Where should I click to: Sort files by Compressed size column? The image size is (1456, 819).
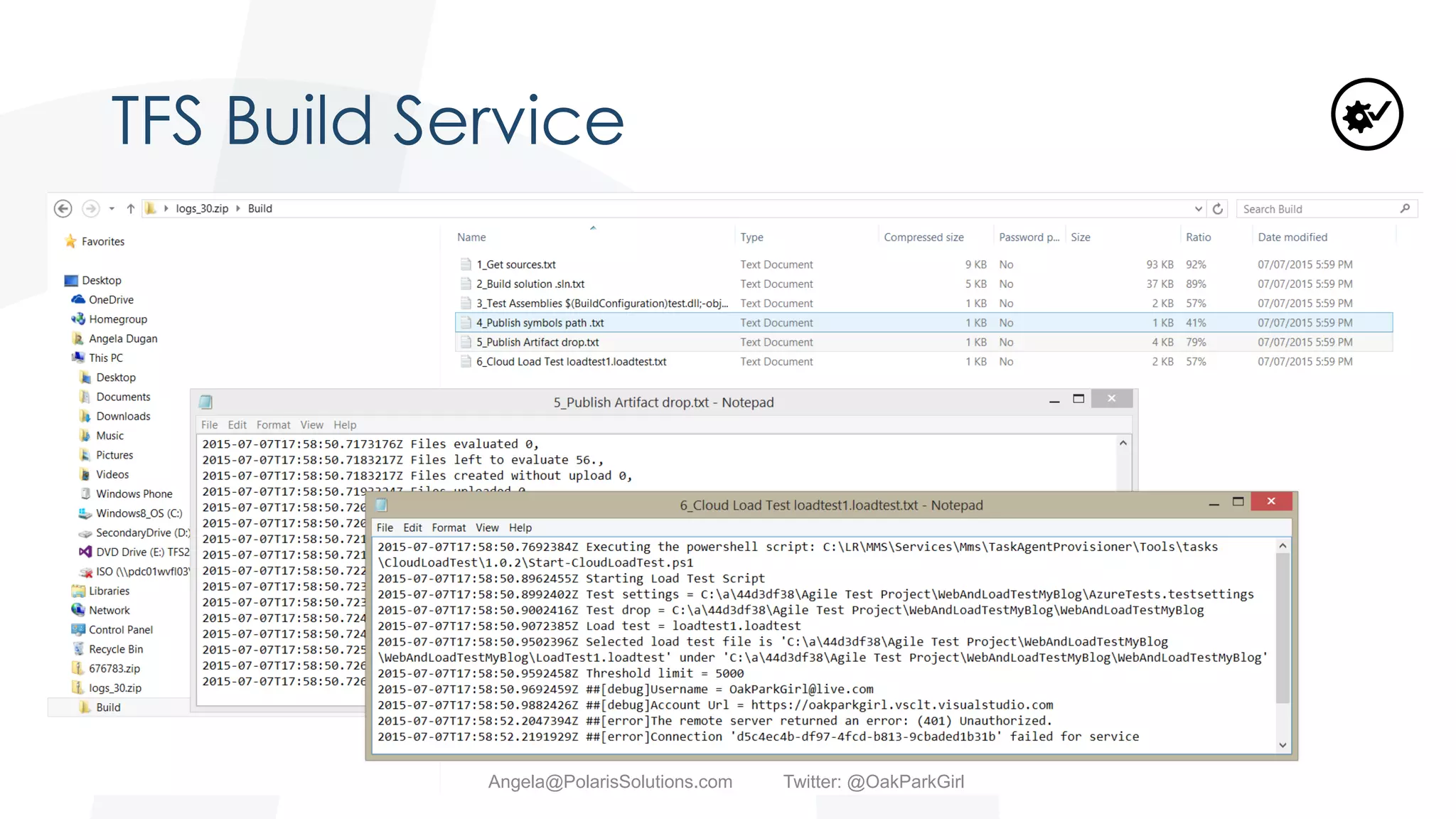tap(924, 237)
